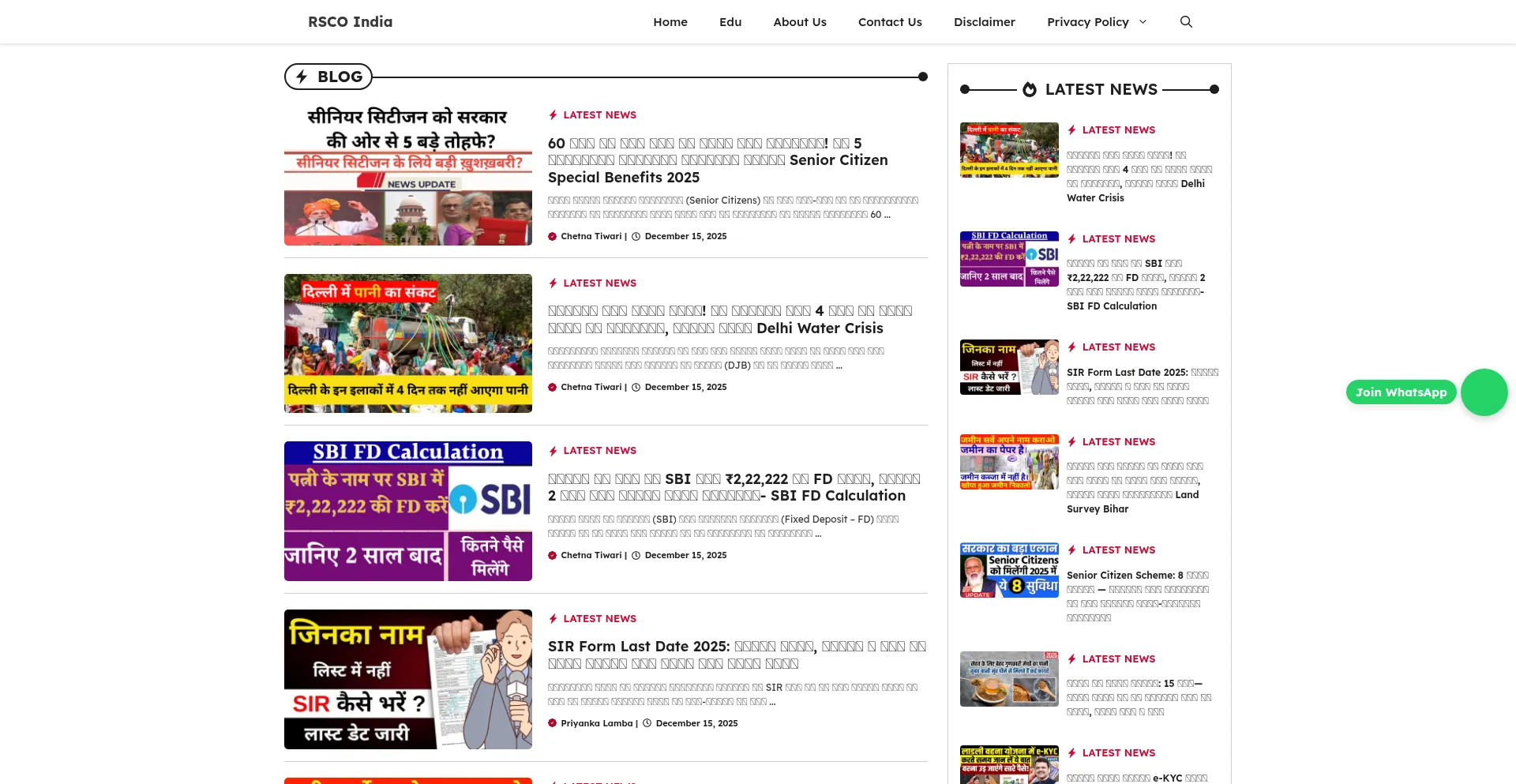This screenshot has width=1516, height=784.
Task: Open the RSCO India site logo link
Action: [350, 21]
